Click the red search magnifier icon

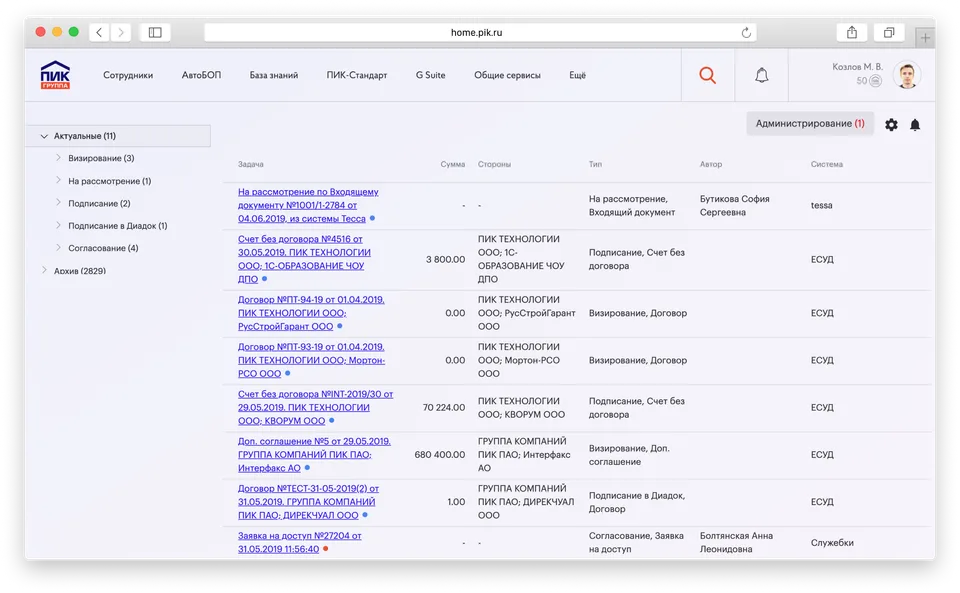(x=707, y=75)
